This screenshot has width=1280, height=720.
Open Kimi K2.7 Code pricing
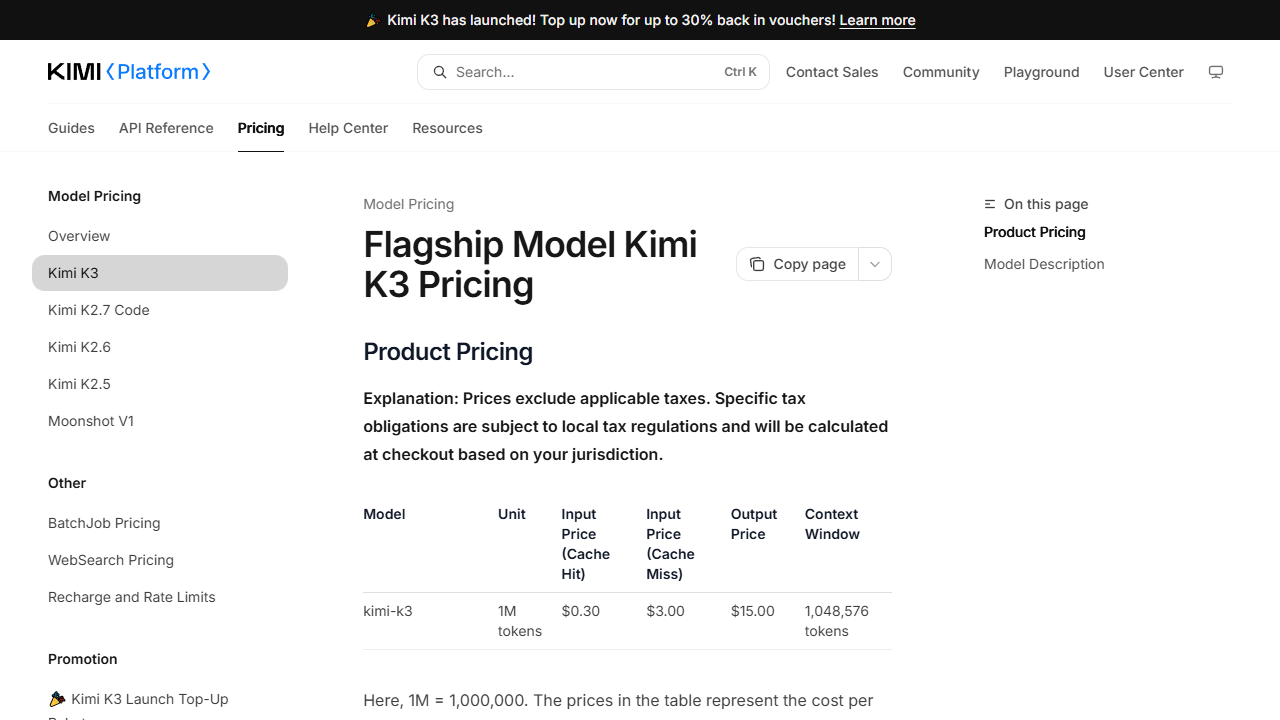click(160, 310)
